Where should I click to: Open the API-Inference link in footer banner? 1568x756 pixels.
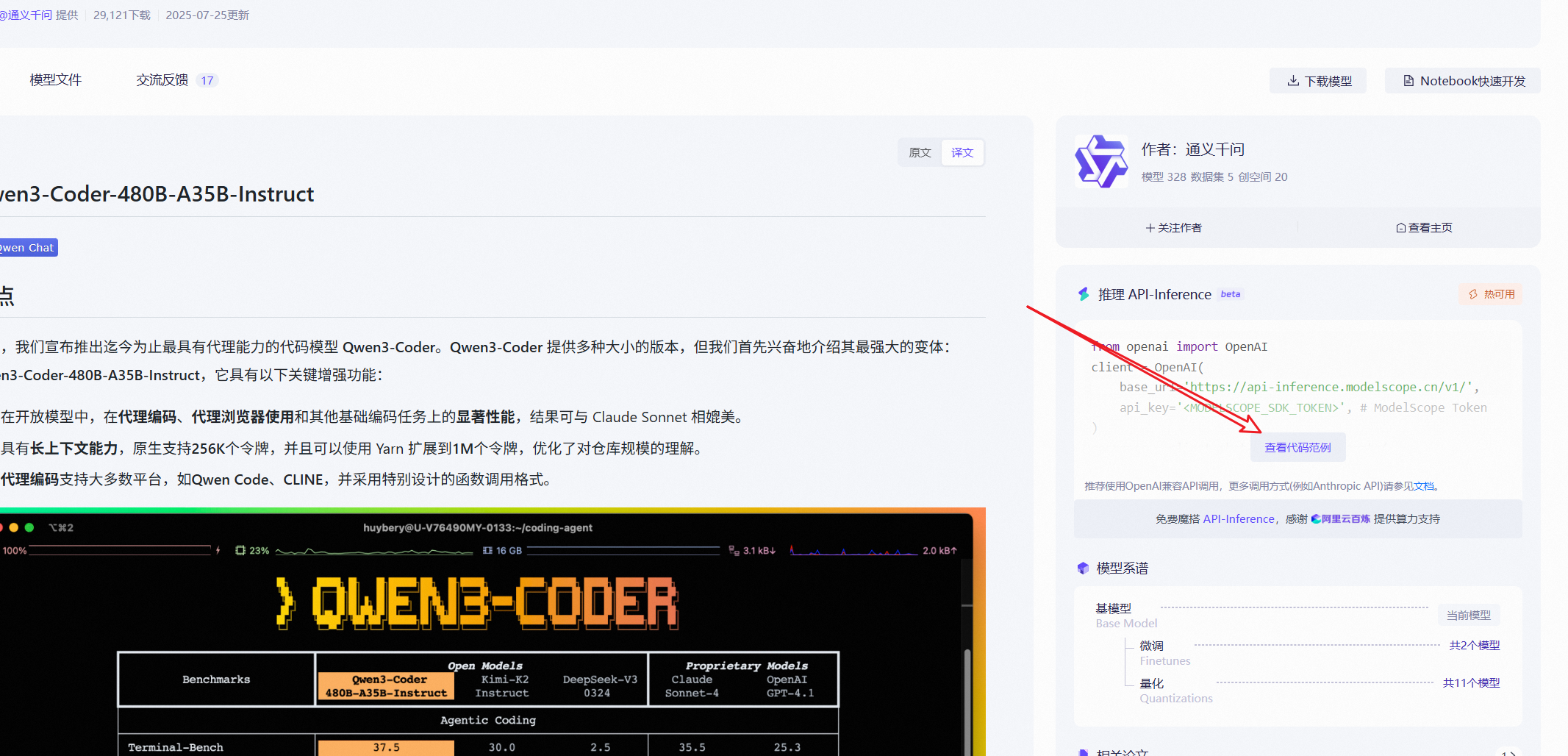click(1239, 519)
